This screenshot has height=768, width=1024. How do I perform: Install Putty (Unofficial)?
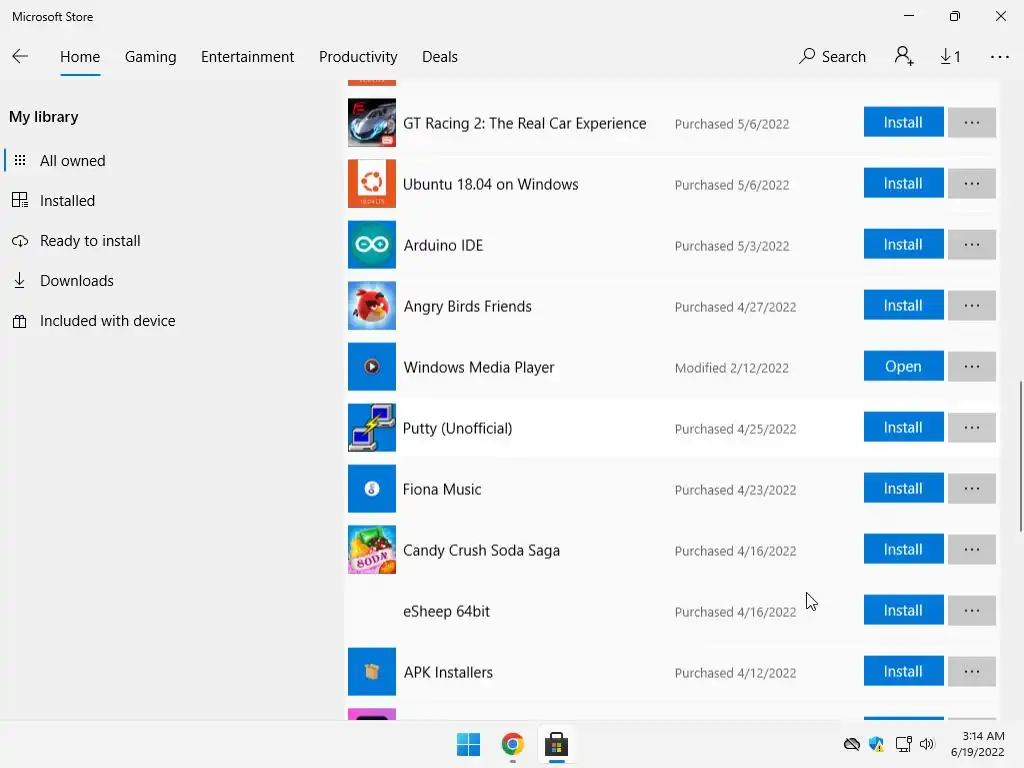[x=903, y=427]
